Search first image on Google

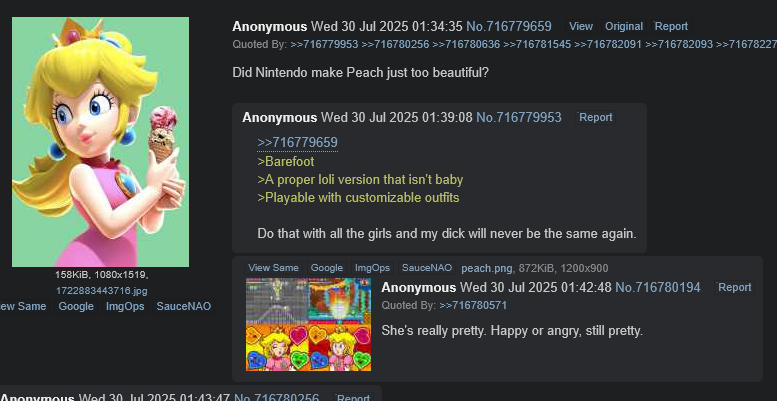tap(76, 306)
